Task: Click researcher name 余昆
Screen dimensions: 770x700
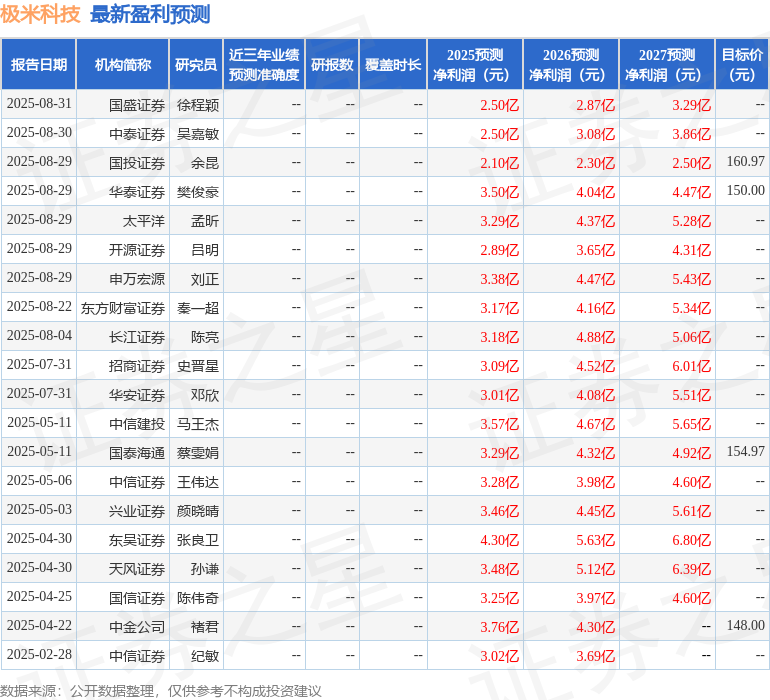Action: pyautogui.click(x=205, y=163)
